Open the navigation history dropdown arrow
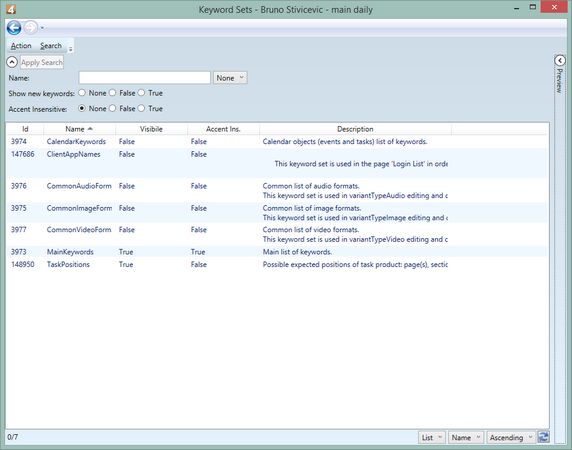Screen dimensions: 572x450 click(x=42, y=28)
